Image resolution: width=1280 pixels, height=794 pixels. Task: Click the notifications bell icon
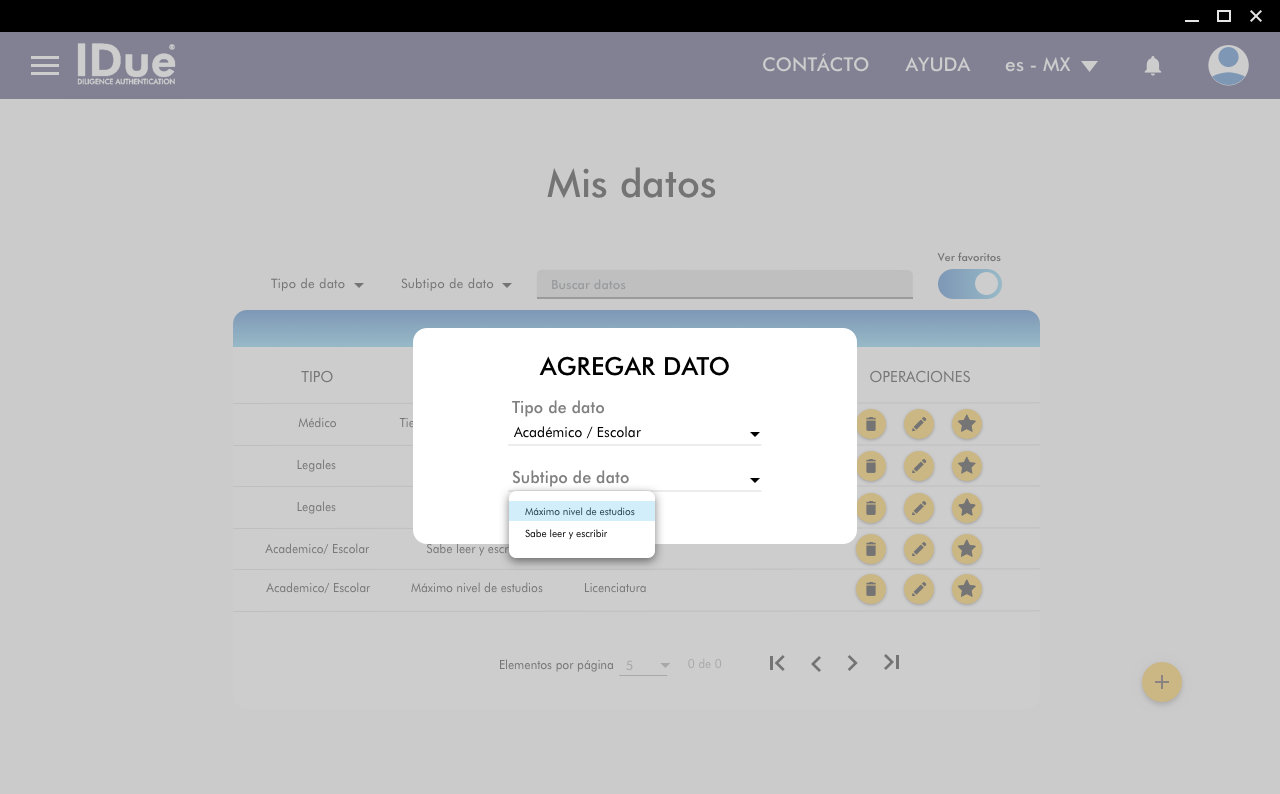(x=1152, y=66)
